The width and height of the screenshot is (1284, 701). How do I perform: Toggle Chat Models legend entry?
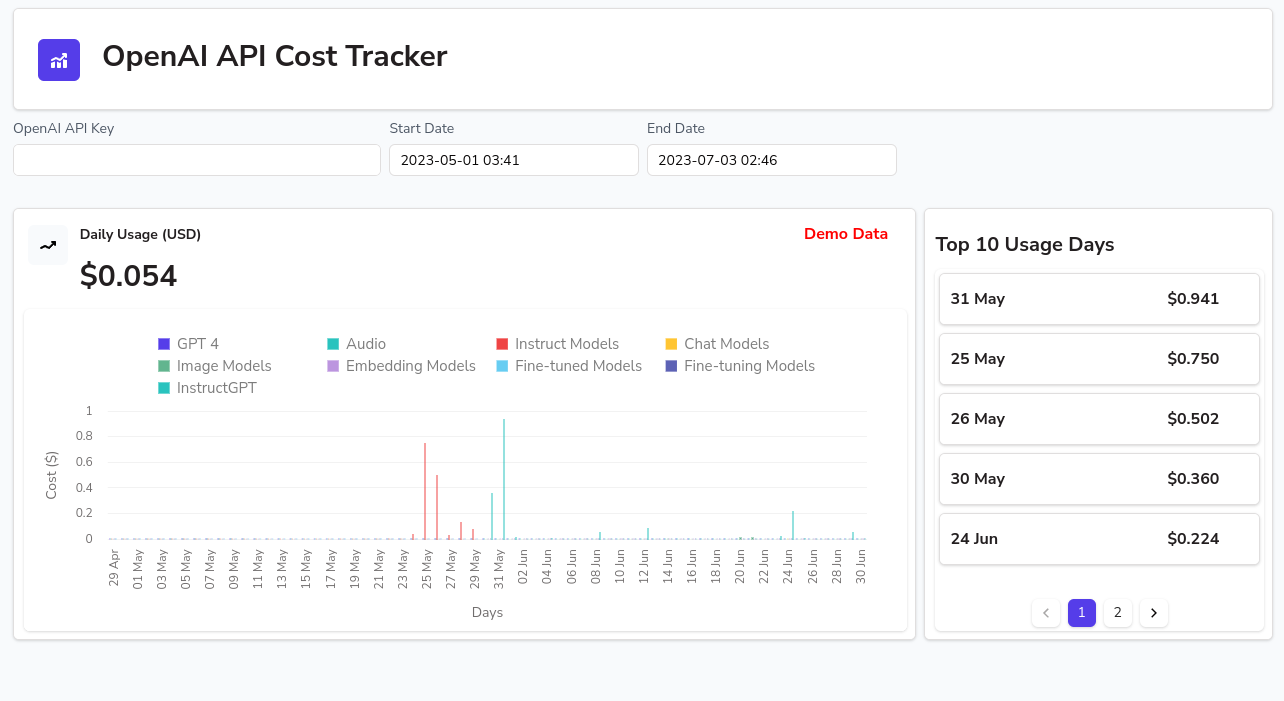pos(716,344)
